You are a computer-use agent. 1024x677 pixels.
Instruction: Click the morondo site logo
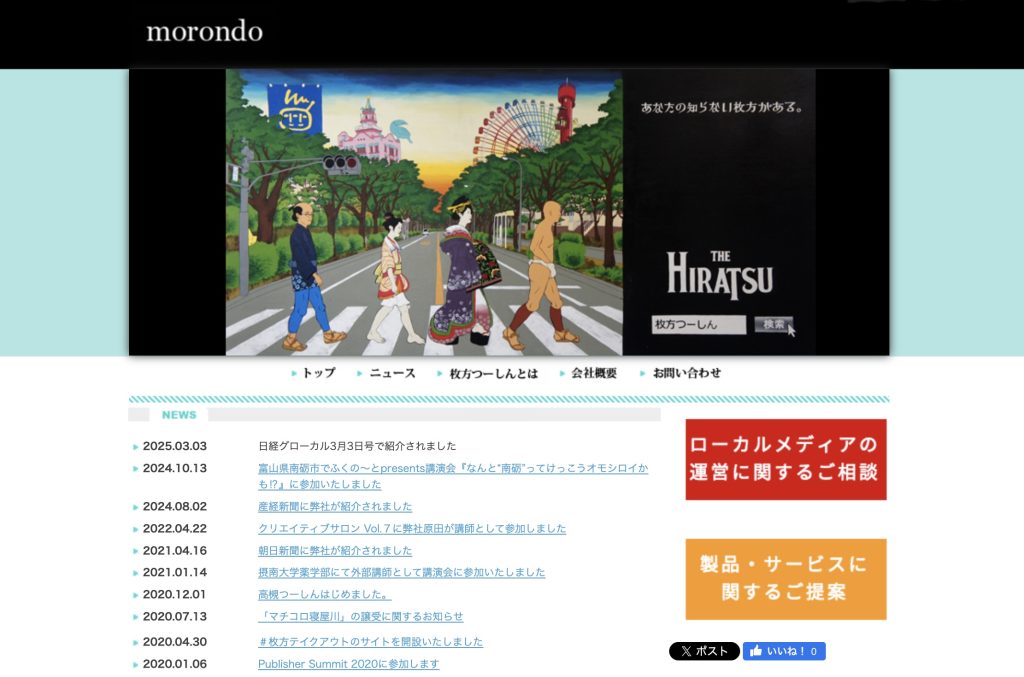[204, 31]
